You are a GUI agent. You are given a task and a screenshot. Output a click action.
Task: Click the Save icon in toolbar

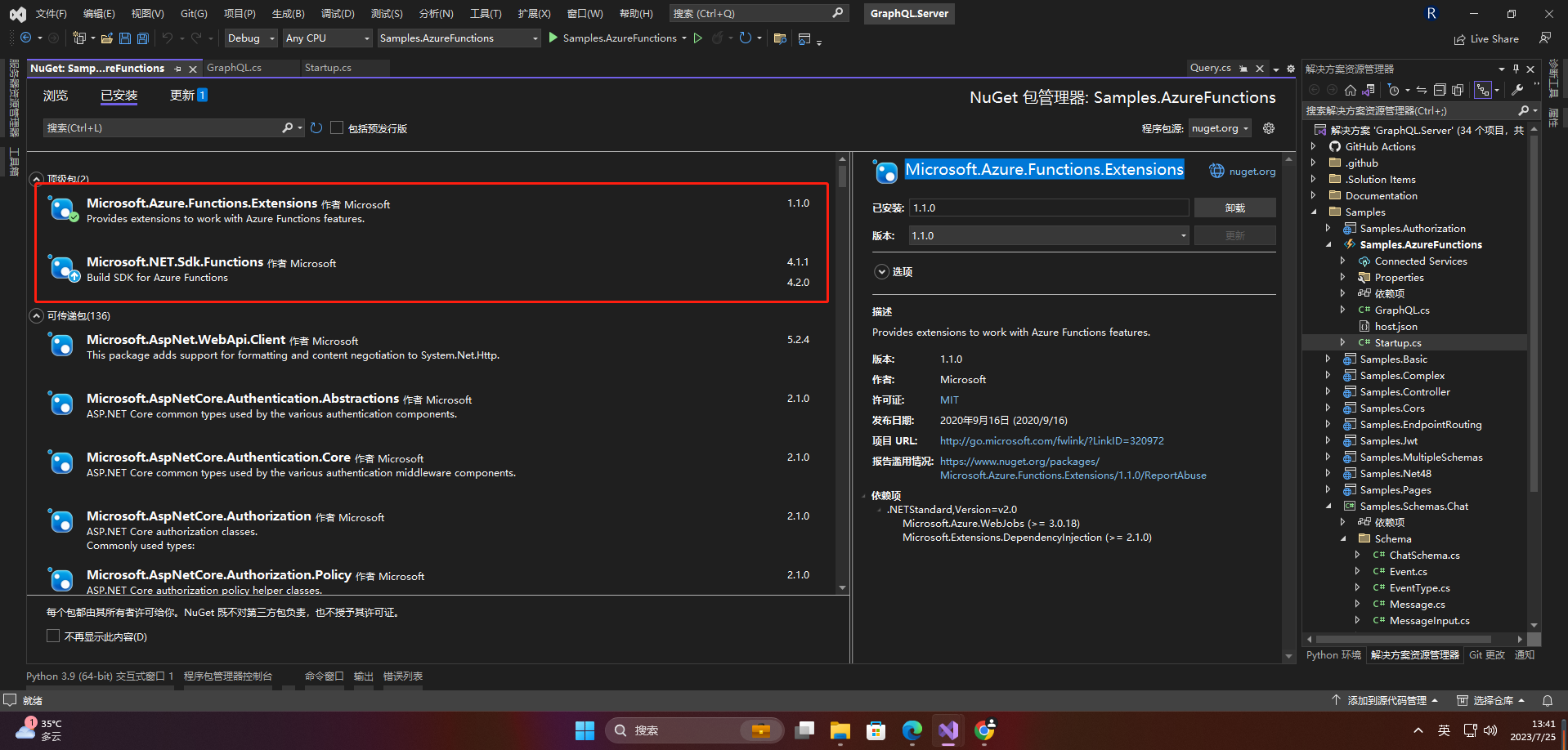coord(125,38)
